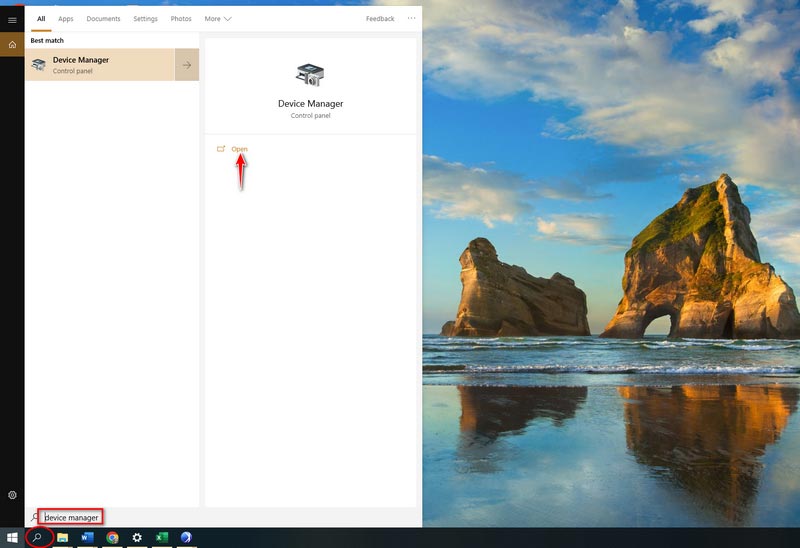Click the large Device Manager icon
Screen dimensions: 800x548
[310, 75]
